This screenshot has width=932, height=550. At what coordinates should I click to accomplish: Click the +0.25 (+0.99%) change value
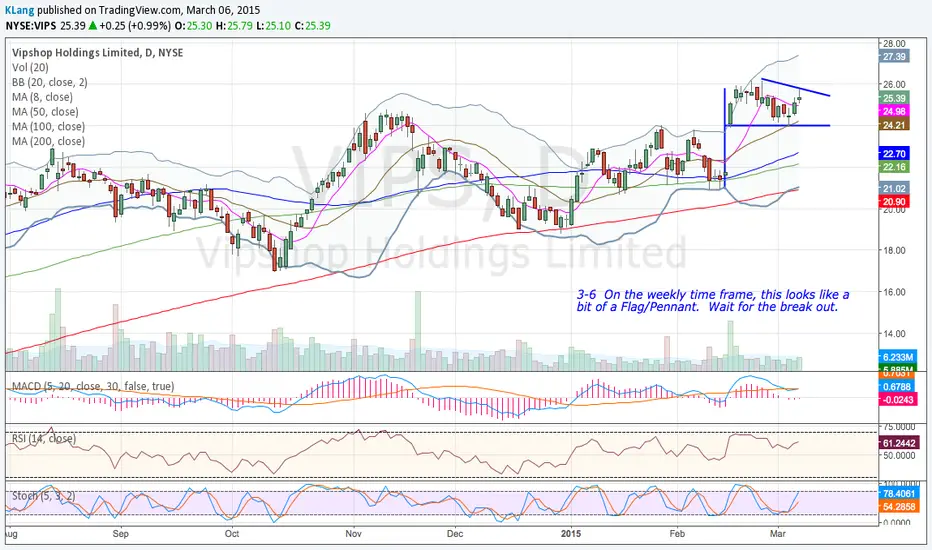[x=134, y=26]
